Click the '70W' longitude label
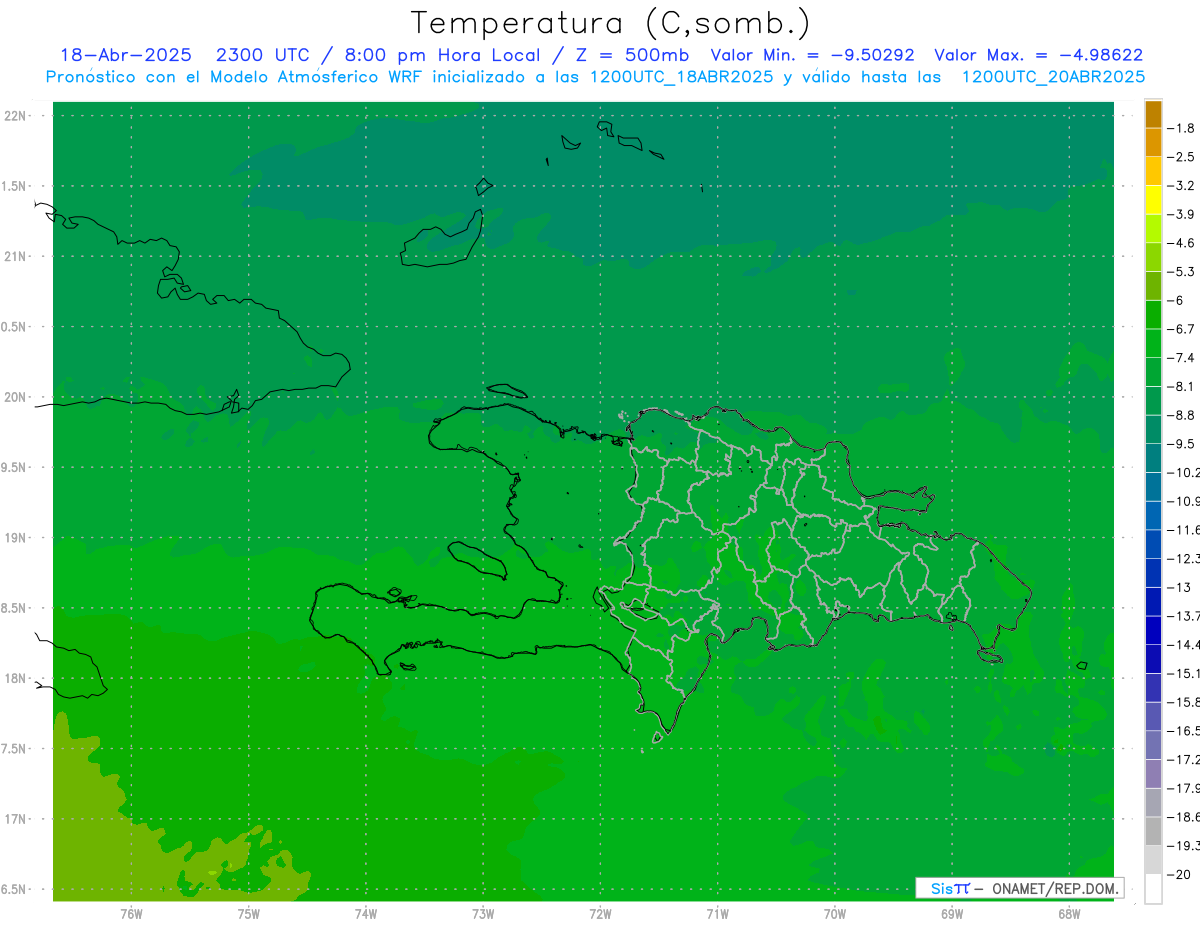Screen dimensions: 1200x927 coord(835,914)
